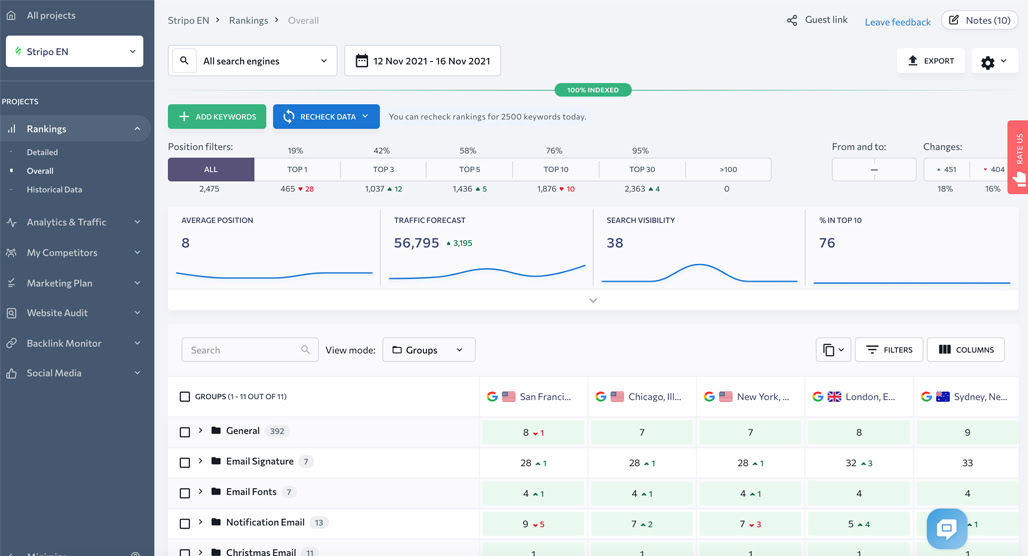Open the Stripo EN project dropdown
Screen dimensions: 1028x556
tap(75, 51)
